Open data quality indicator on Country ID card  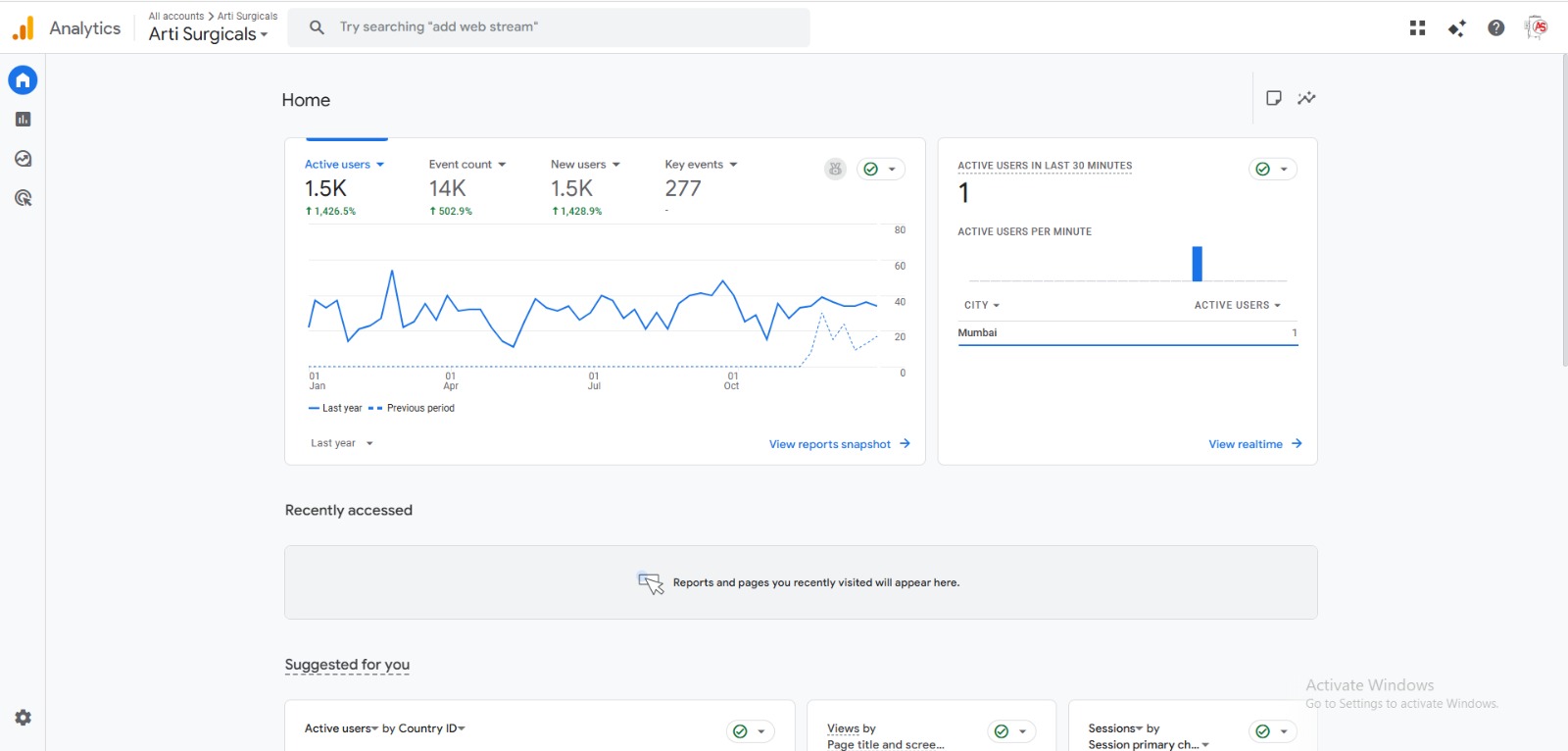(x=751, y=731)
